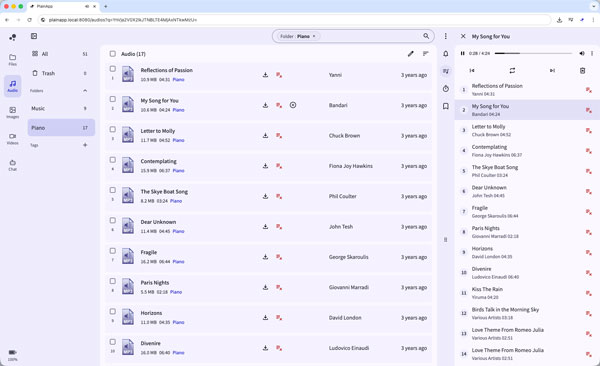Remove Letter to Molly from playlist
This screenshot has width=600, height=366.
(589, 131)
